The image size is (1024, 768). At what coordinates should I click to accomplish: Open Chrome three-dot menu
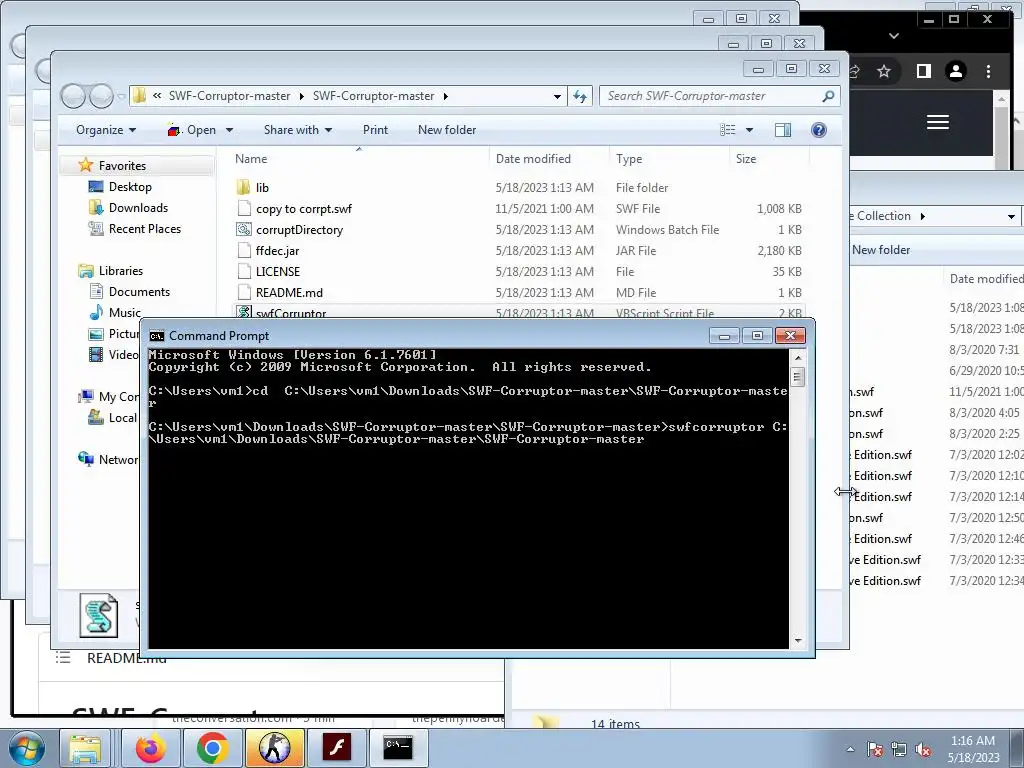pyautogui.click(x=988, y=71)
